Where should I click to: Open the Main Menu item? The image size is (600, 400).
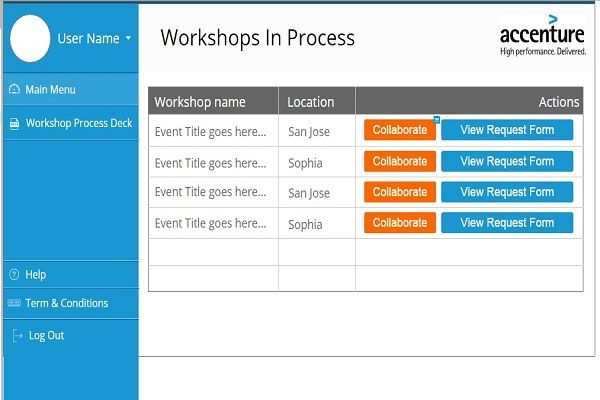coord(50,90)
